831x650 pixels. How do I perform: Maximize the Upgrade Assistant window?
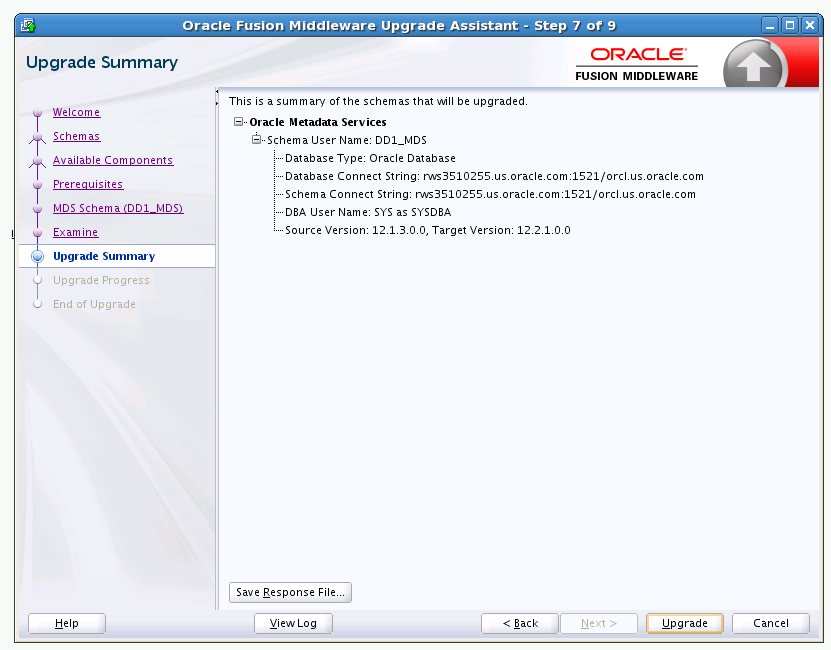[790, 25]
